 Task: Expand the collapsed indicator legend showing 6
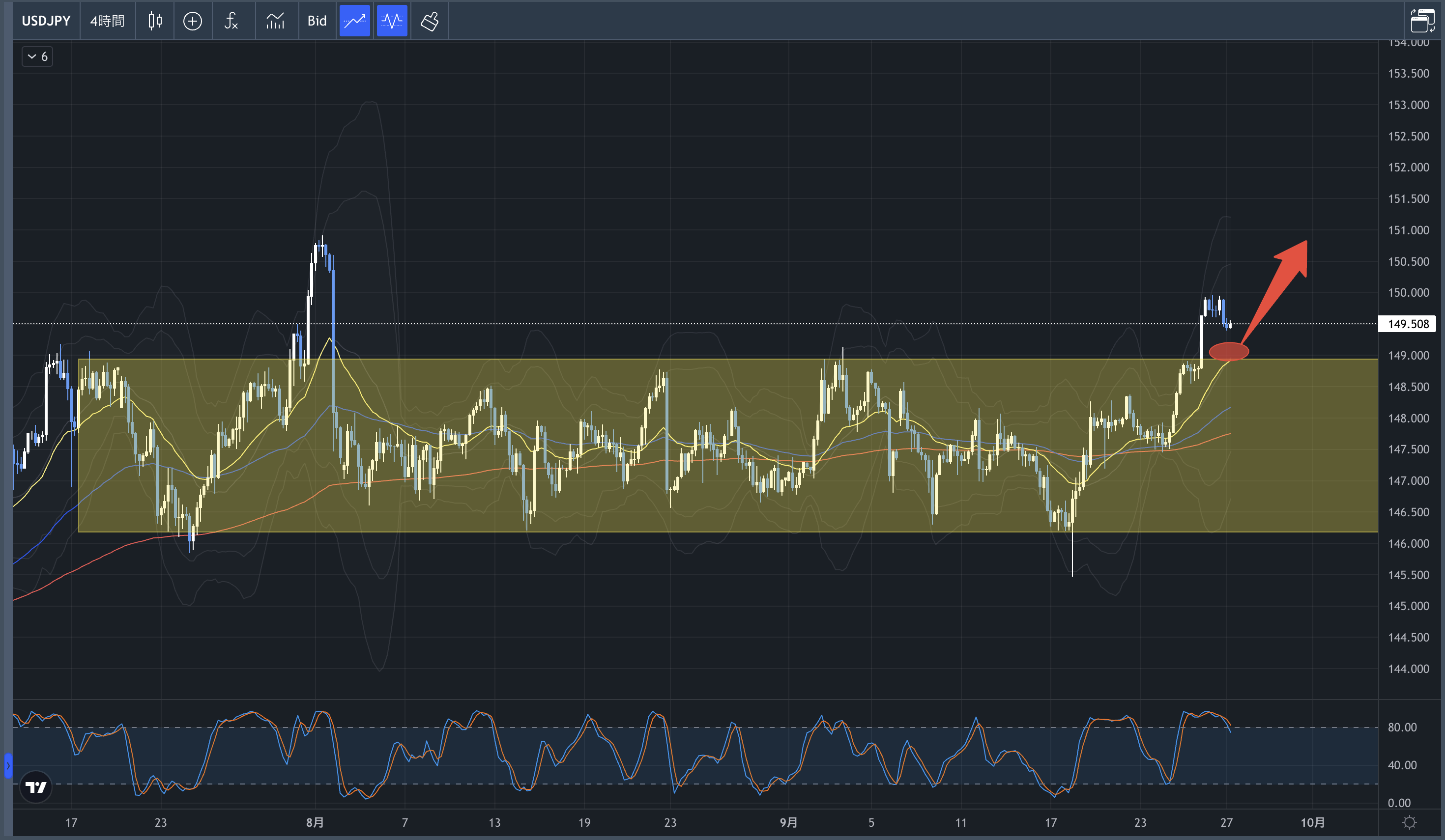[37, 56]
